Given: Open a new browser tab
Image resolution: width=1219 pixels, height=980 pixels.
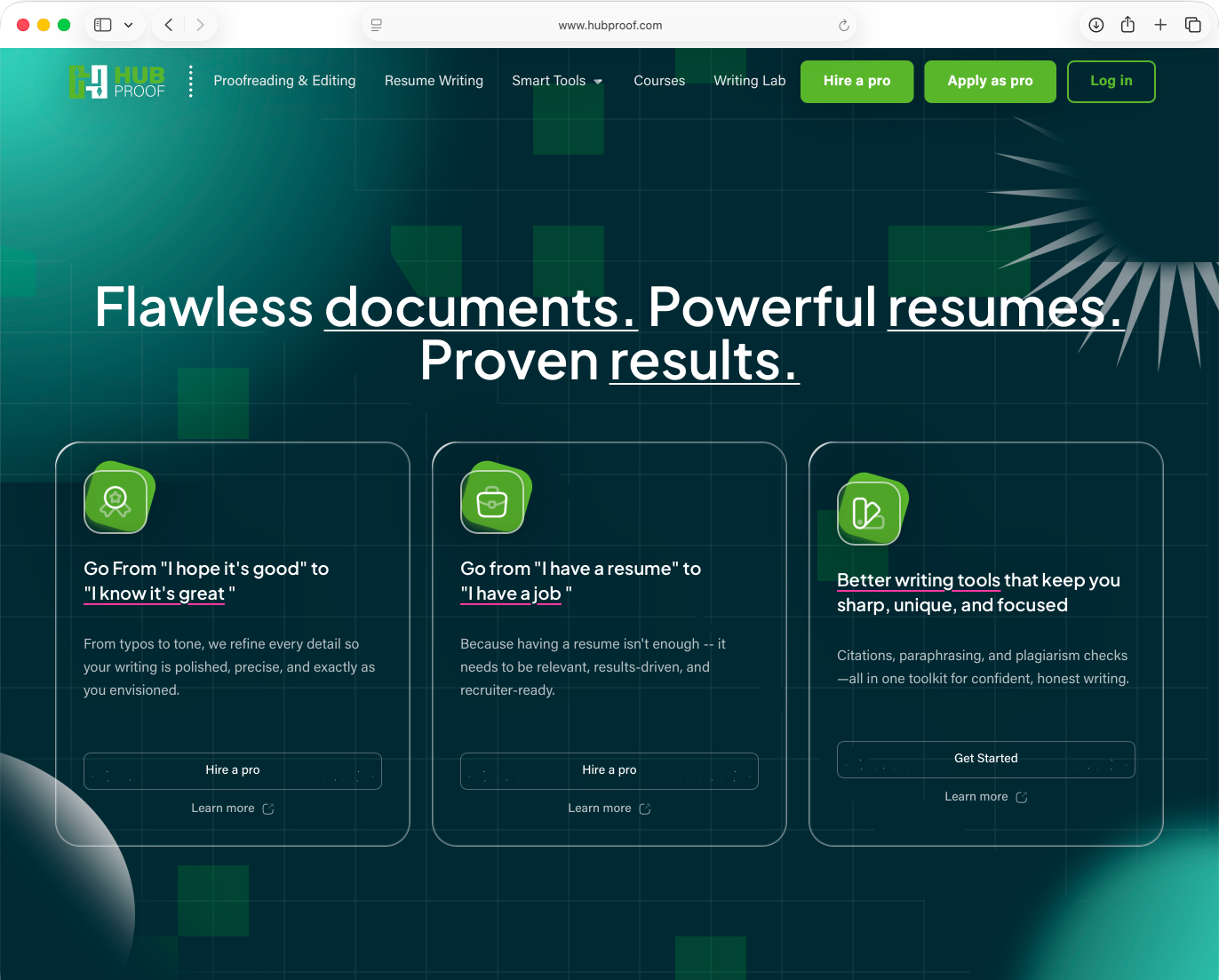Looking at the screenshot, I should coord(1160,25).
